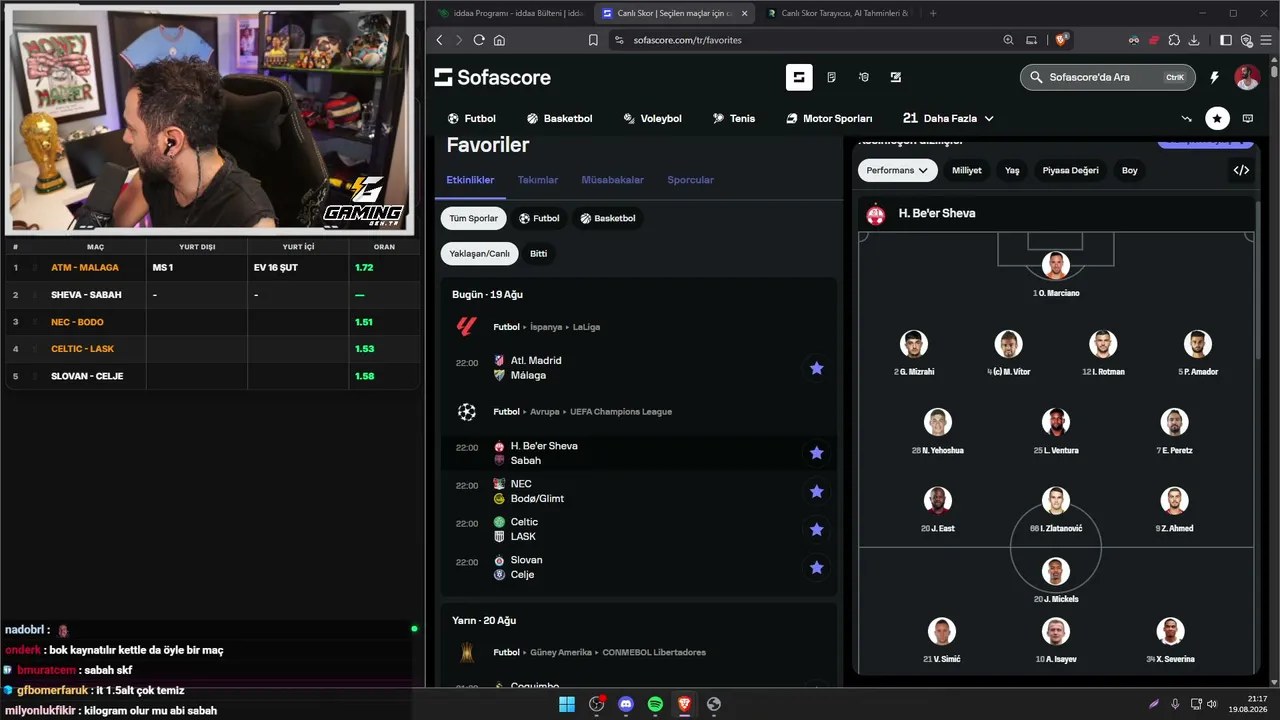Open I. Zlatanović player avatar in lineup
Image resolution: width=1280 pixels, height=720 pixels.
click(1055, 500)
